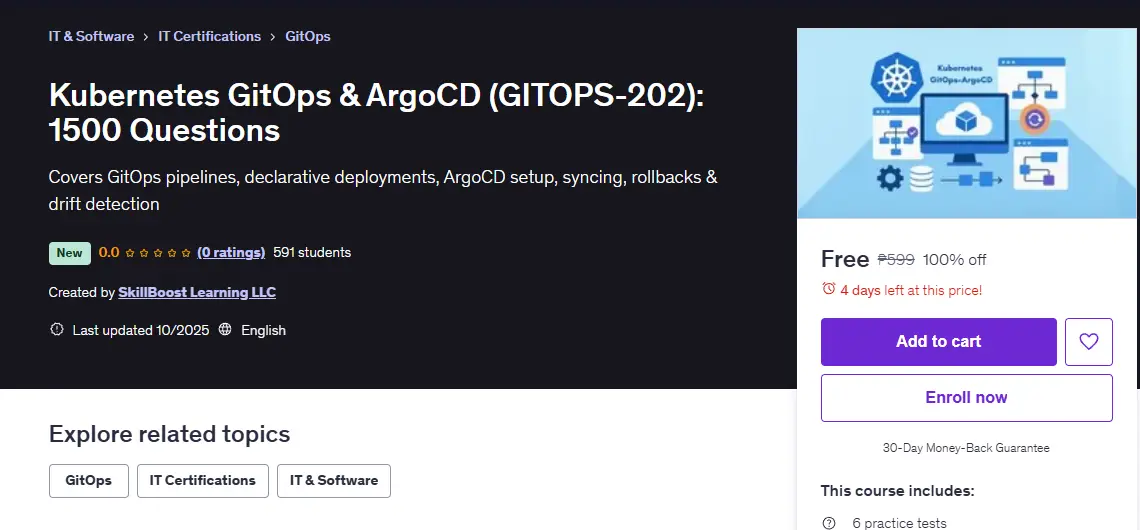Click the Last updated 10/2025 text
Image resolution: width=1140 pixels, height=530 pixels.
click(x=141, y=330)
